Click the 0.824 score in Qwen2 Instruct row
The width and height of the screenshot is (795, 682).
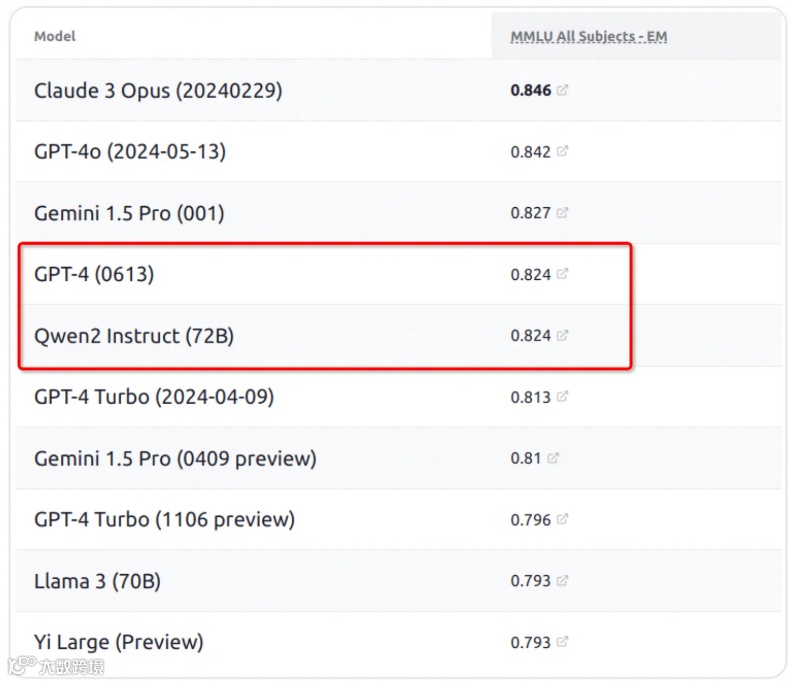pos(530,336)
